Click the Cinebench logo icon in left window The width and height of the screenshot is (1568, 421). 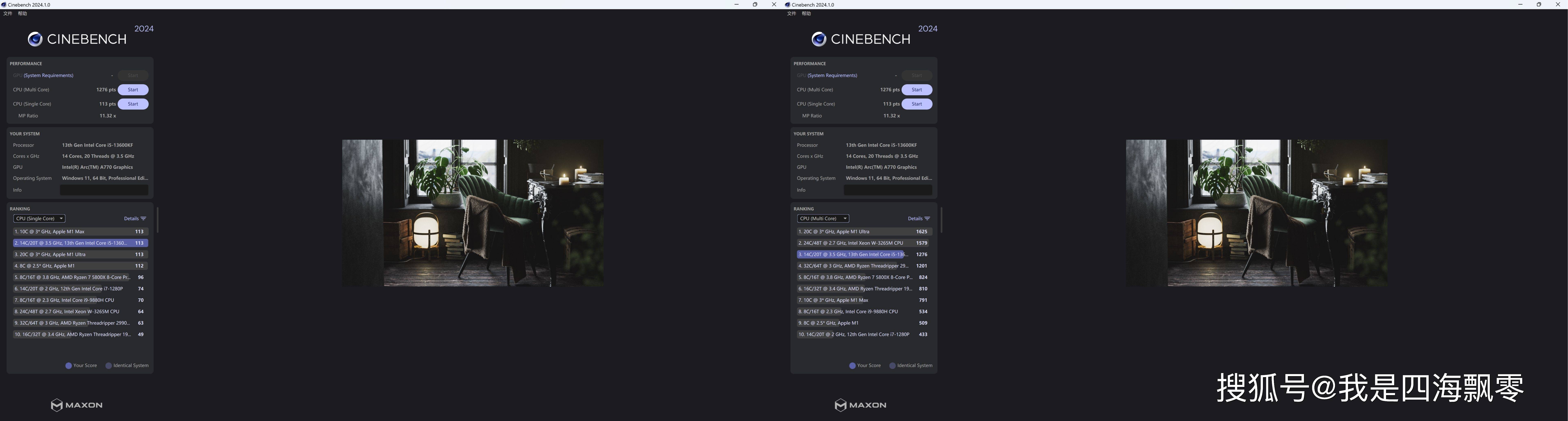point(35,39)
